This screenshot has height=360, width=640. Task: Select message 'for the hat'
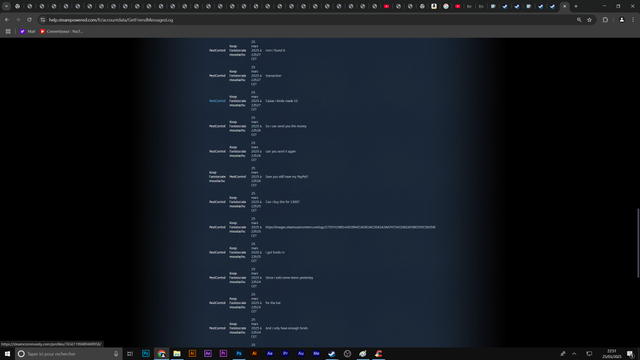(273, 303)
